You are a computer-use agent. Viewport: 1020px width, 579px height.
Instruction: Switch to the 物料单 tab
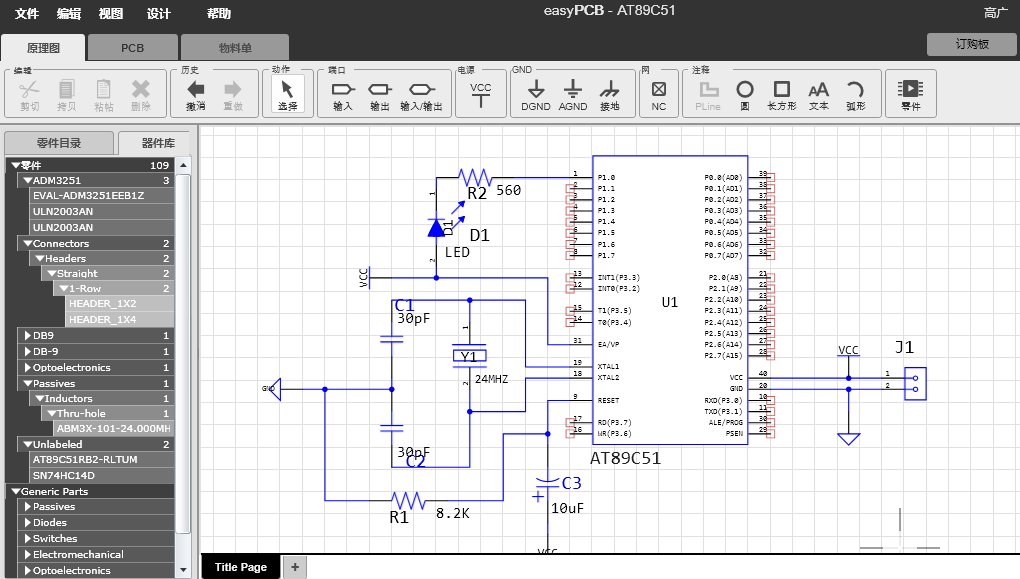tap(235, 47)
